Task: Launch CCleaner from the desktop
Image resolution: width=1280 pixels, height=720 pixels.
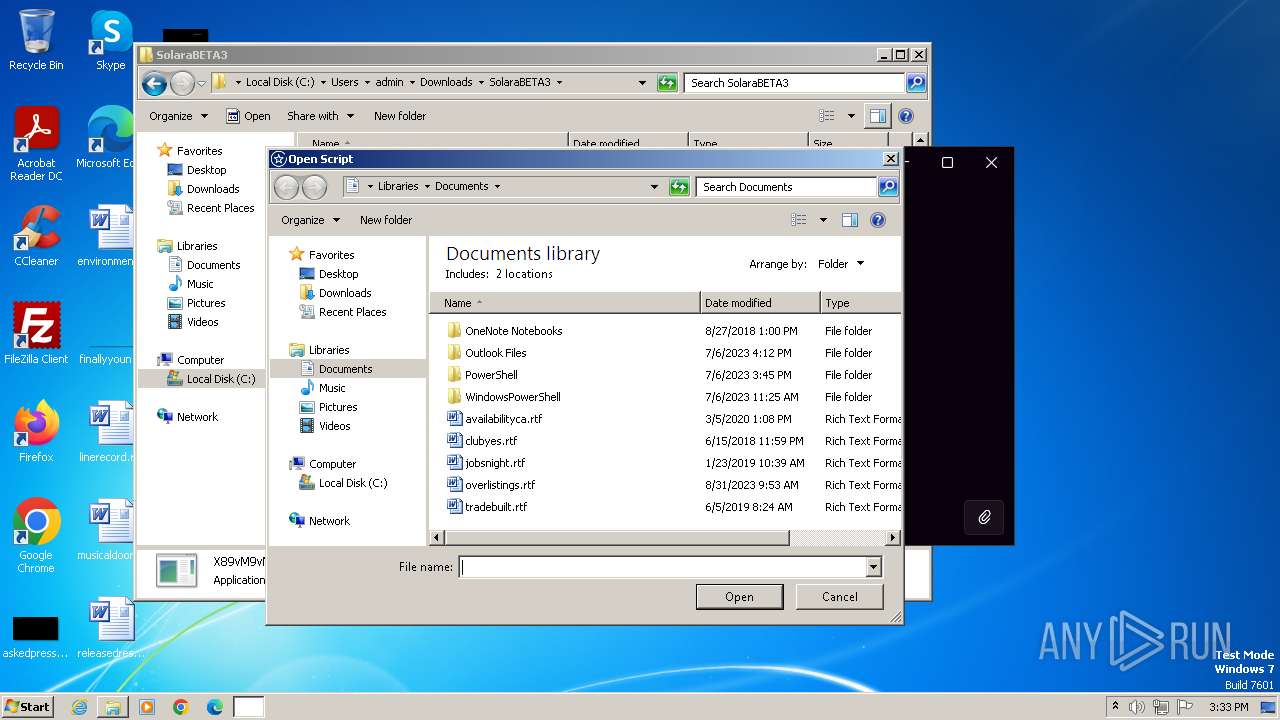Action: [x=36, y=236]
